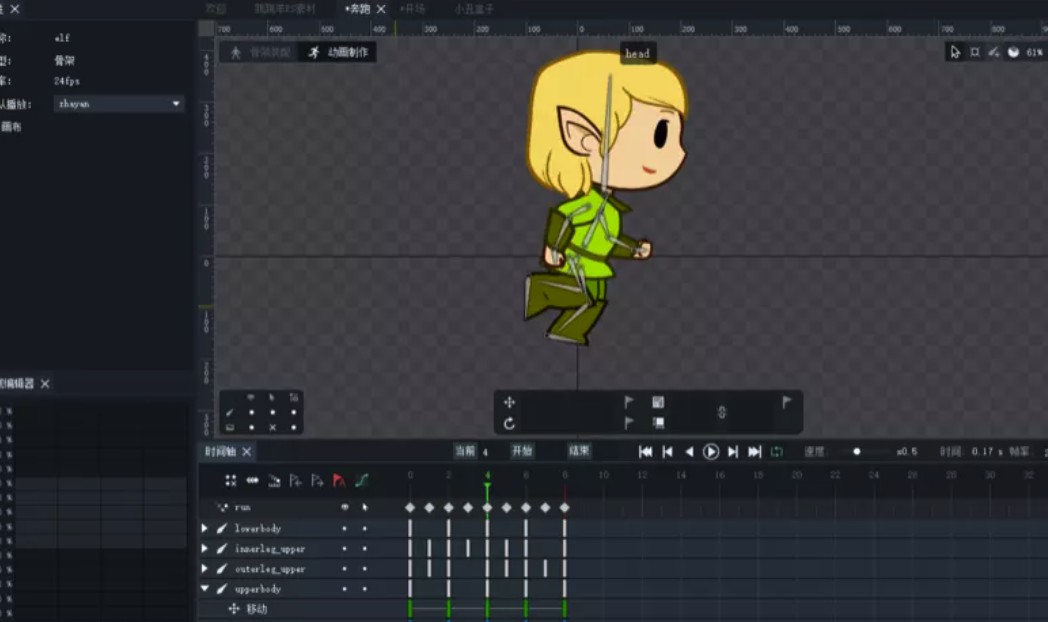1048x622 pixels.
Task: Play the animation backward
Action: point(689,452)
